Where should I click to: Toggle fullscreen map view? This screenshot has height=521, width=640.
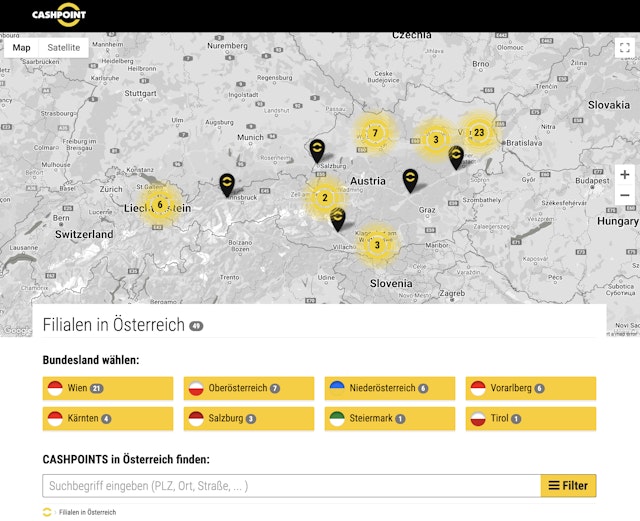pyautogui.click(x=625, y=48)
